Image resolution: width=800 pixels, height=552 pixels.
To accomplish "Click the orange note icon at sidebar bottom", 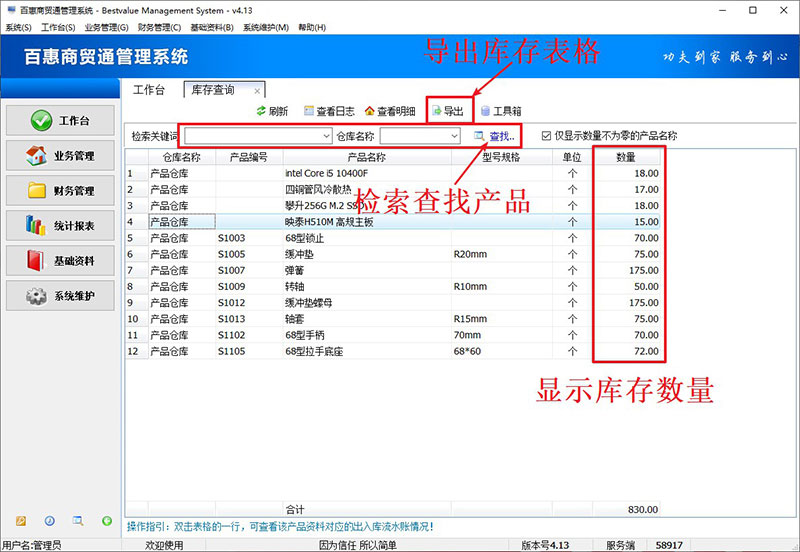I will (21, 521).
